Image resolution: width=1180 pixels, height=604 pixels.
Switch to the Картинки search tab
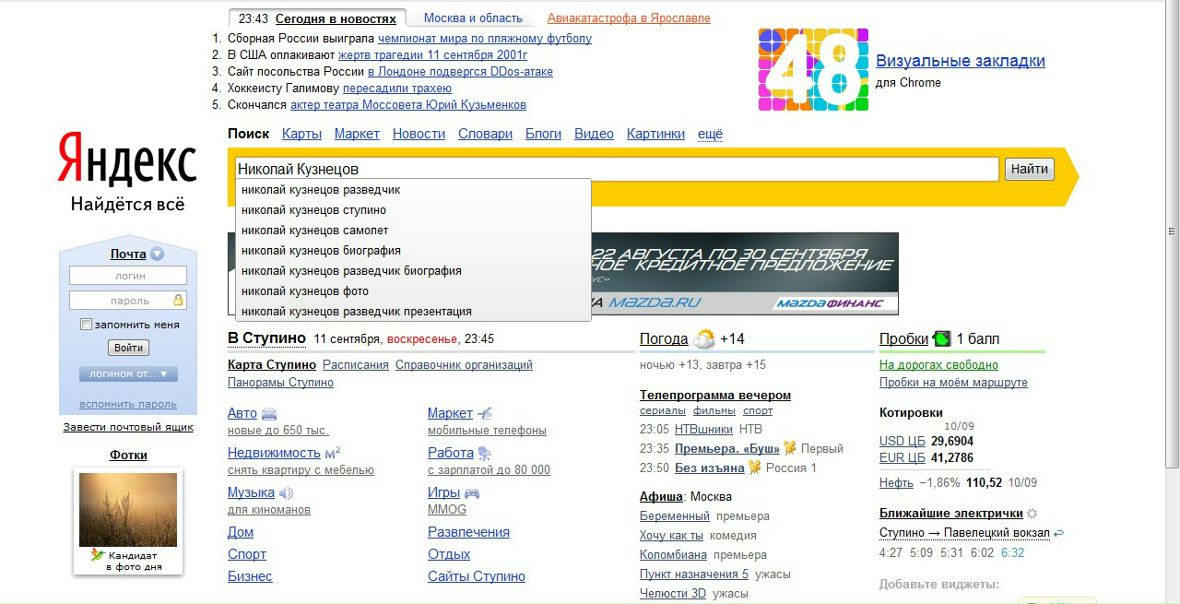655,134
